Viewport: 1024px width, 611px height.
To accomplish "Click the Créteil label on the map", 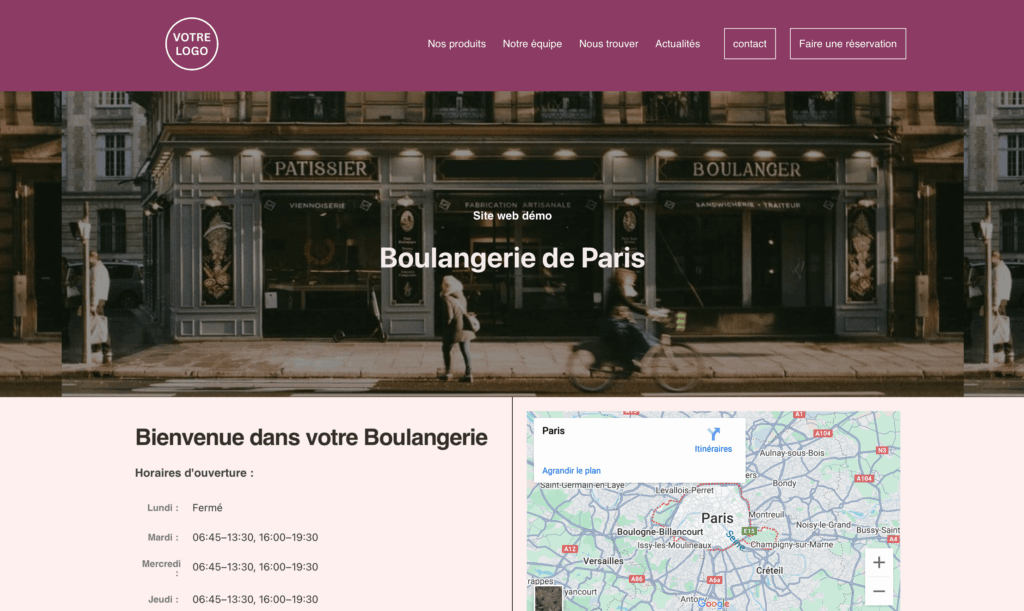I will point(769,569).
